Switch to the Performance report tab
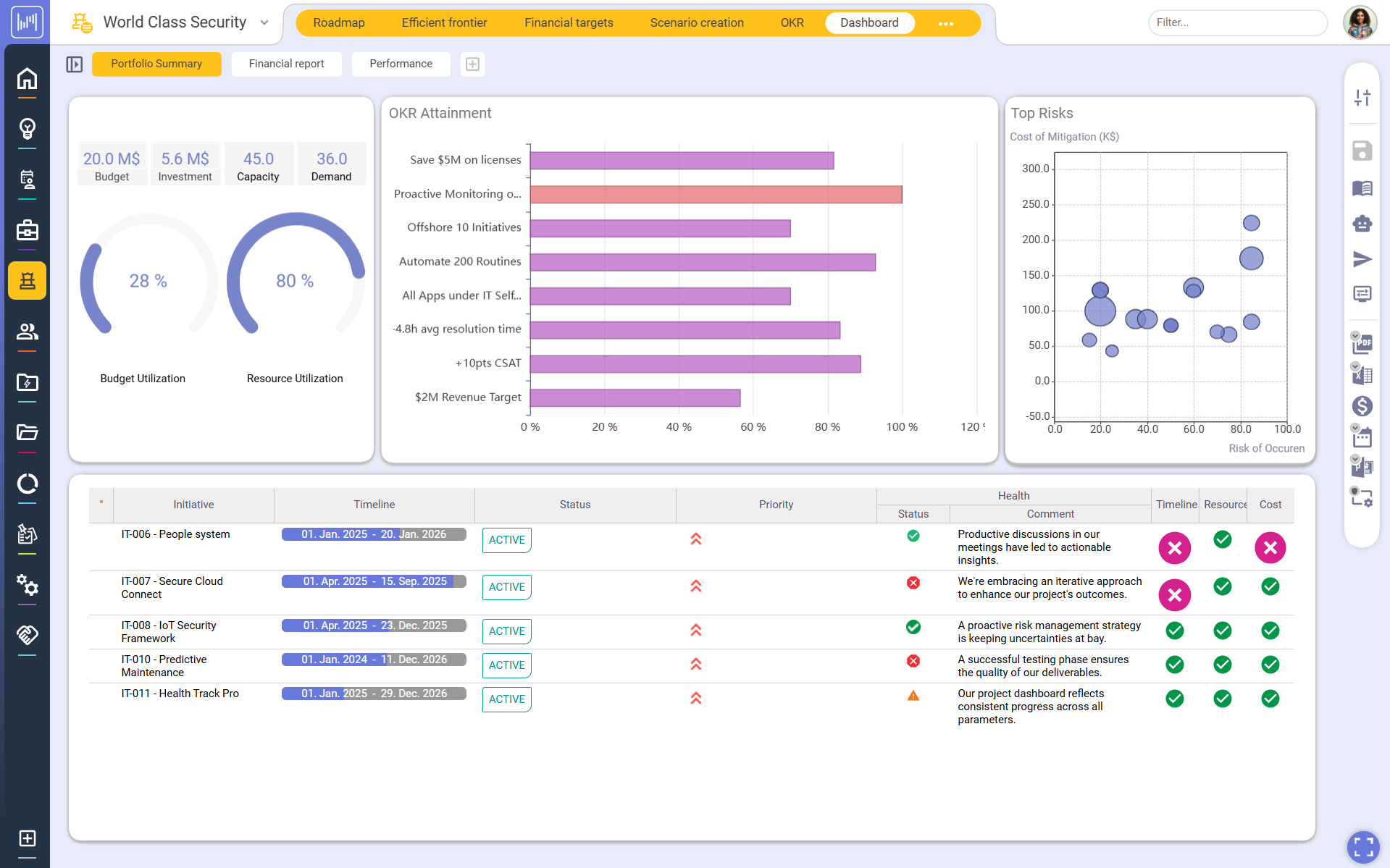 tap(401, 64)
